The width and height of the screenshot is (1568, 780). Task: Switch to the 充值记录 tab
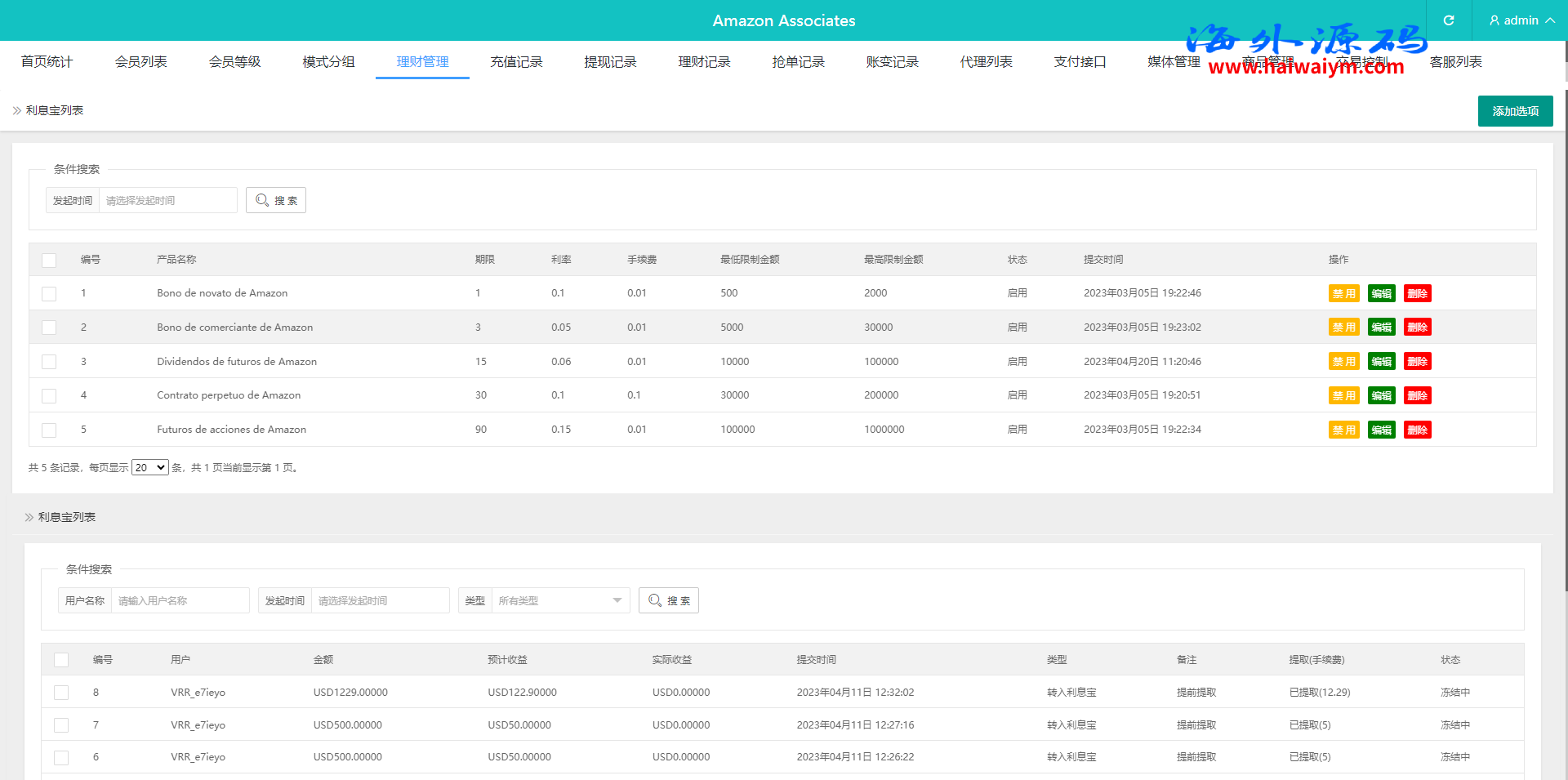click(516, 62)
